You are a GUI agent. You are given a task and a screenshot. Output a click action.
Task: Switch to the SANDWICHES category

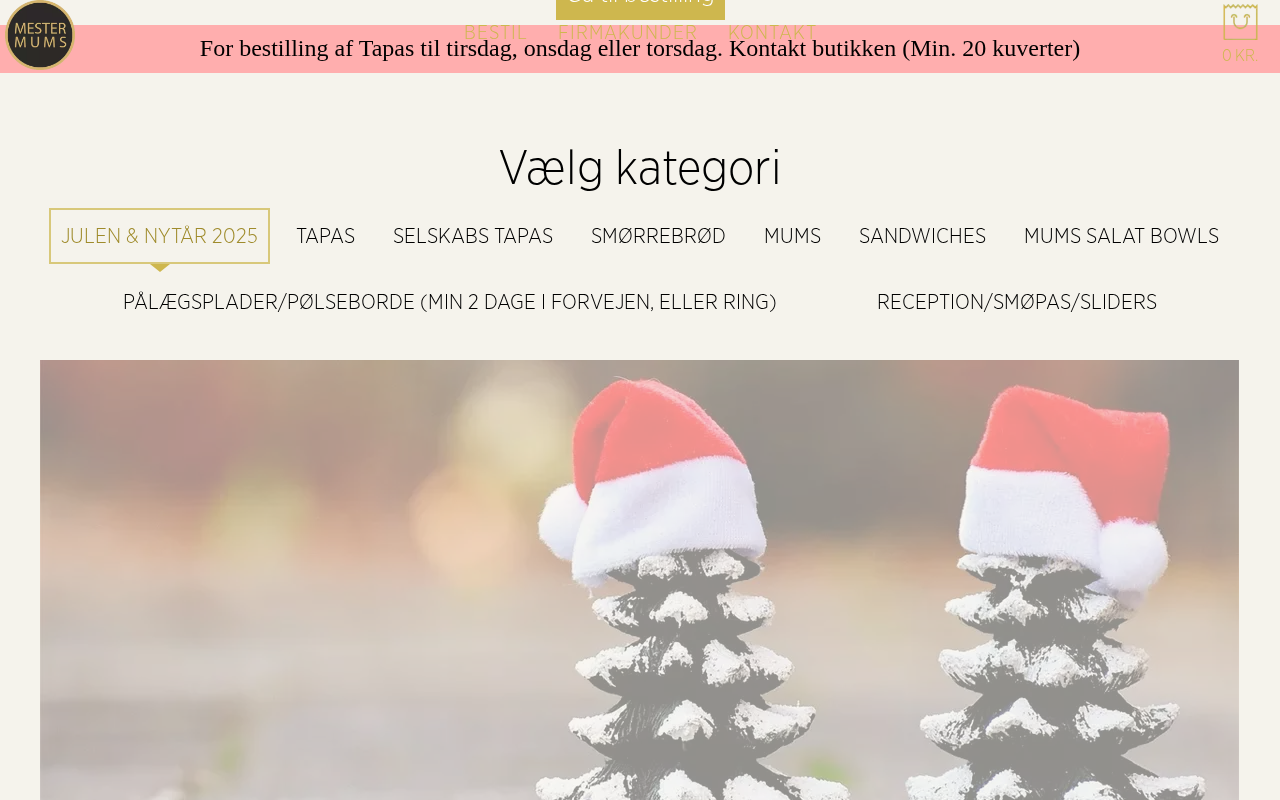pyautogui.click(x=922, y=236)
